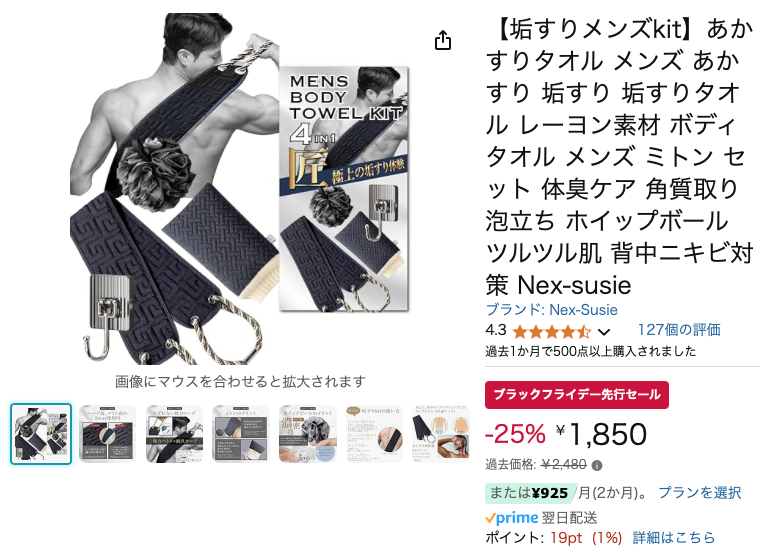Click the prime logo checkmark
This screenshot has height=552, width=774.
pos(490,518)
